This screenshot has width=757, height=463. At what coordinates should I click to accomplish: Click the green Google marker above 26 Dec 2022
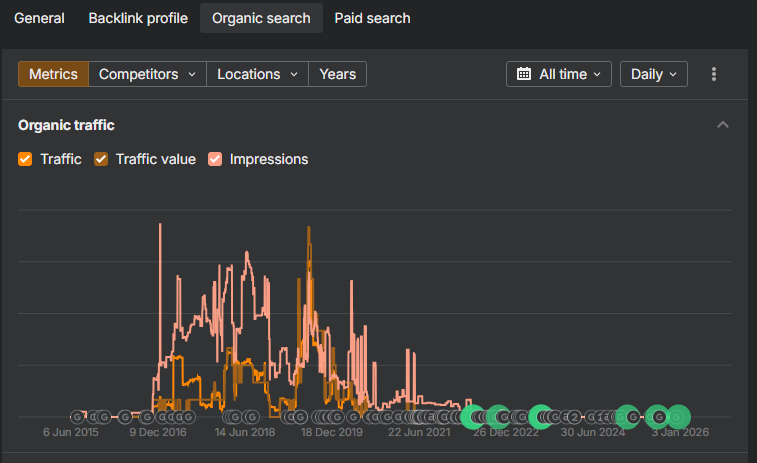click(x=497, y=416)
